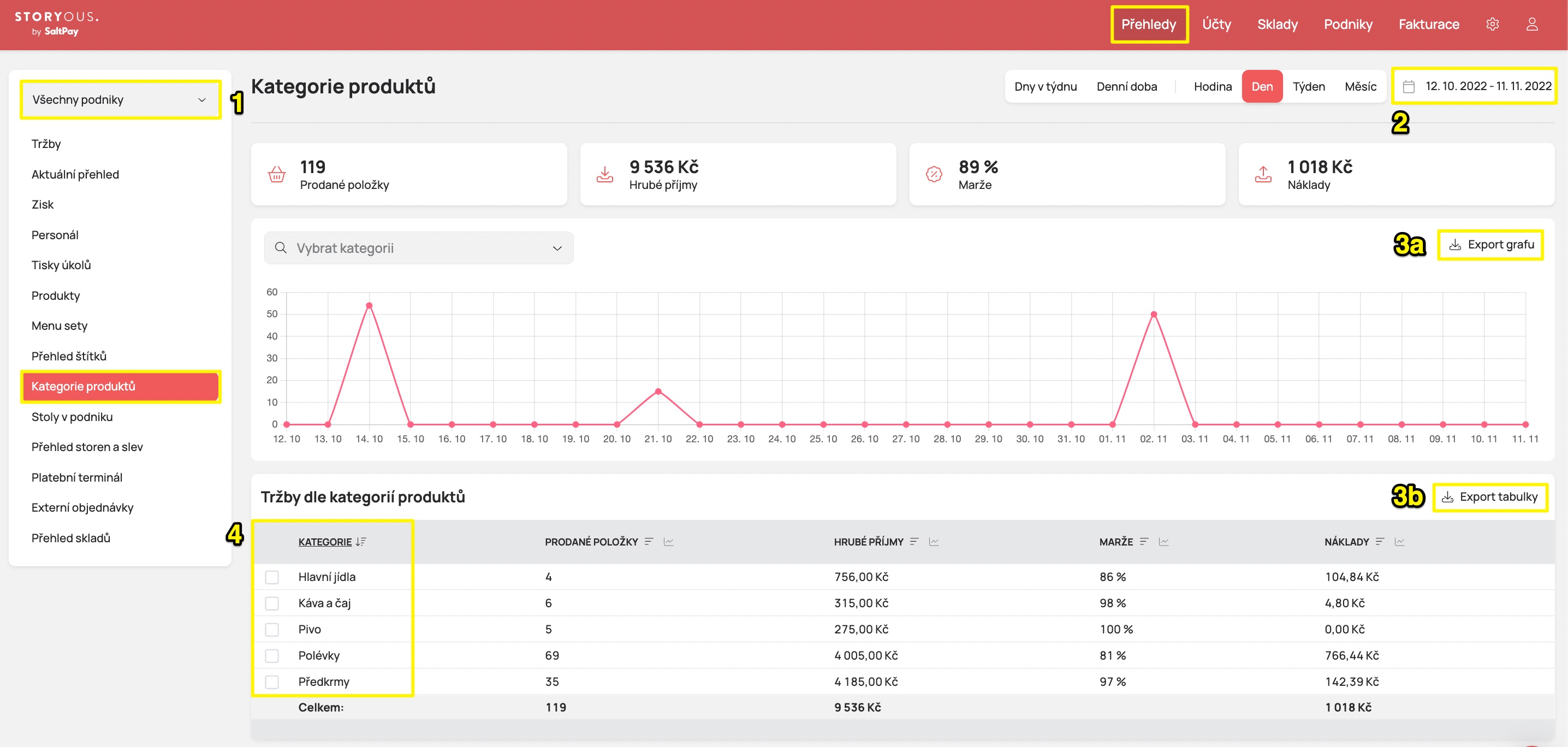Click download icon on Hrubé příjmy card
The image size is (1568, 747).
604,174
